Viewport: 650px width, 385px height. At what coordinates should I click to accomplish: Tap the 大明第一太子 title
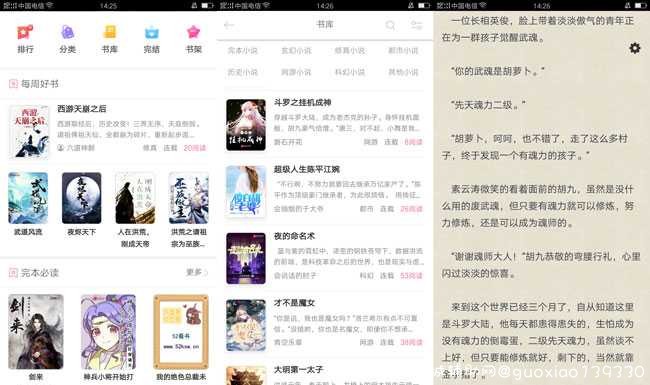298,369
